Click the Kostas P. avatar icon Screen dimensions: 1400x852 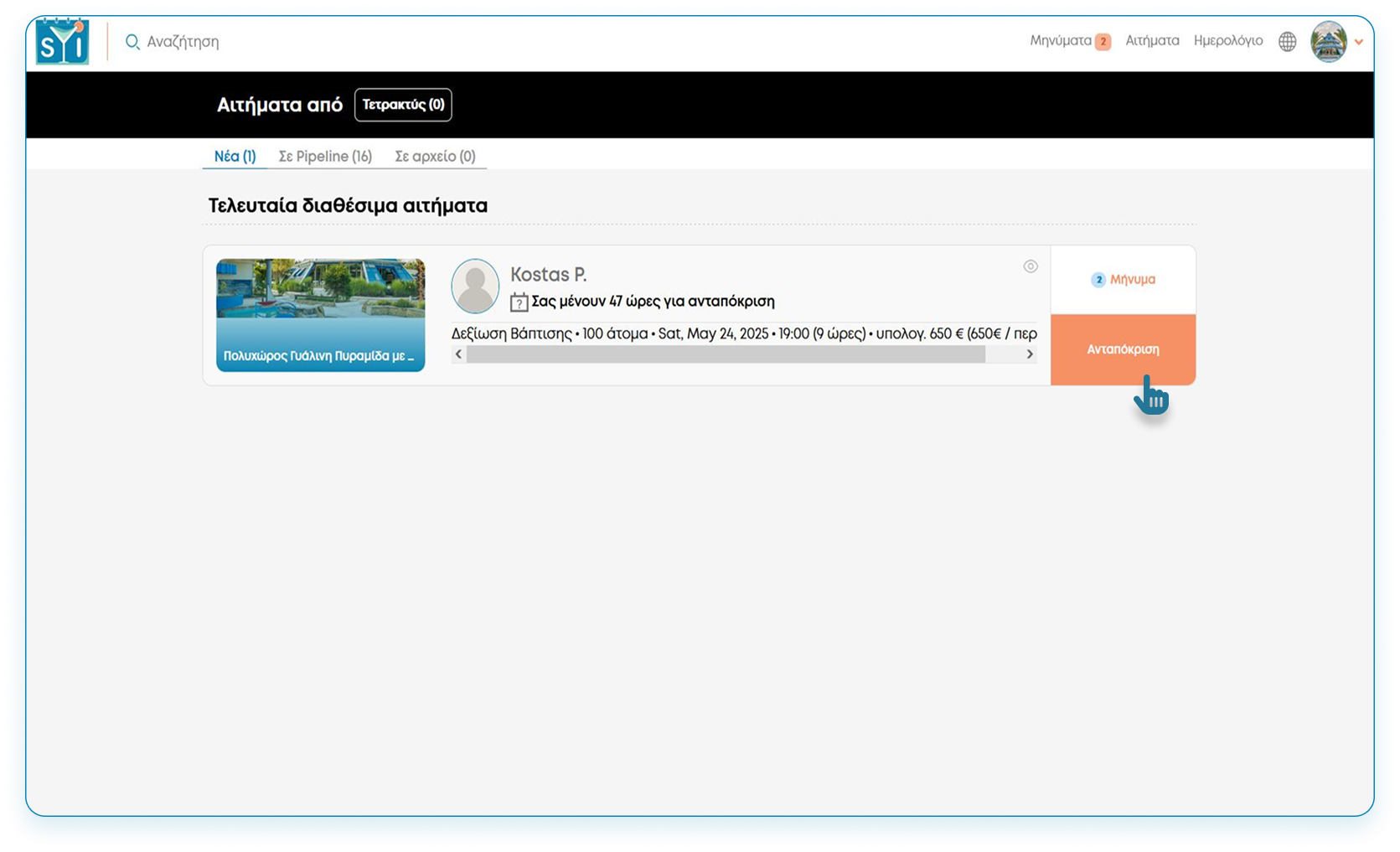(x=475, y=287)
